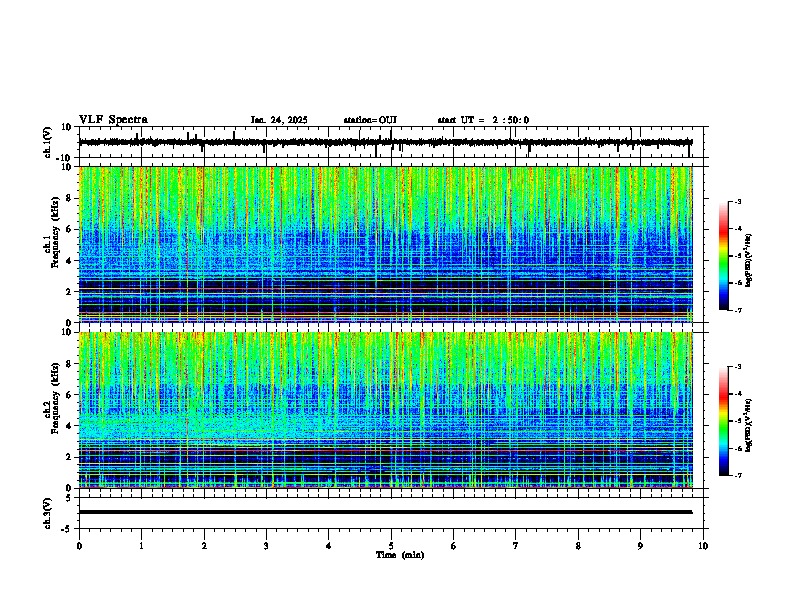Click the "VLF Spectra" plot title

click(x=113, y=120)
